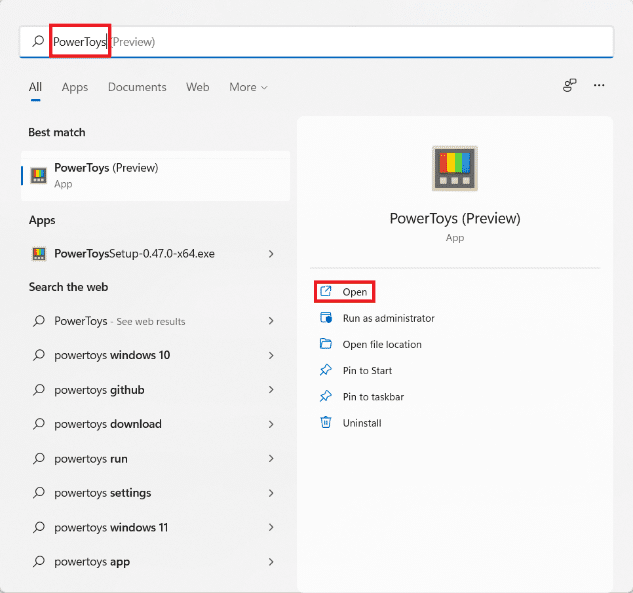633x593 pixels.
Task: Choose Run as administrator
Action: (377, 318)
